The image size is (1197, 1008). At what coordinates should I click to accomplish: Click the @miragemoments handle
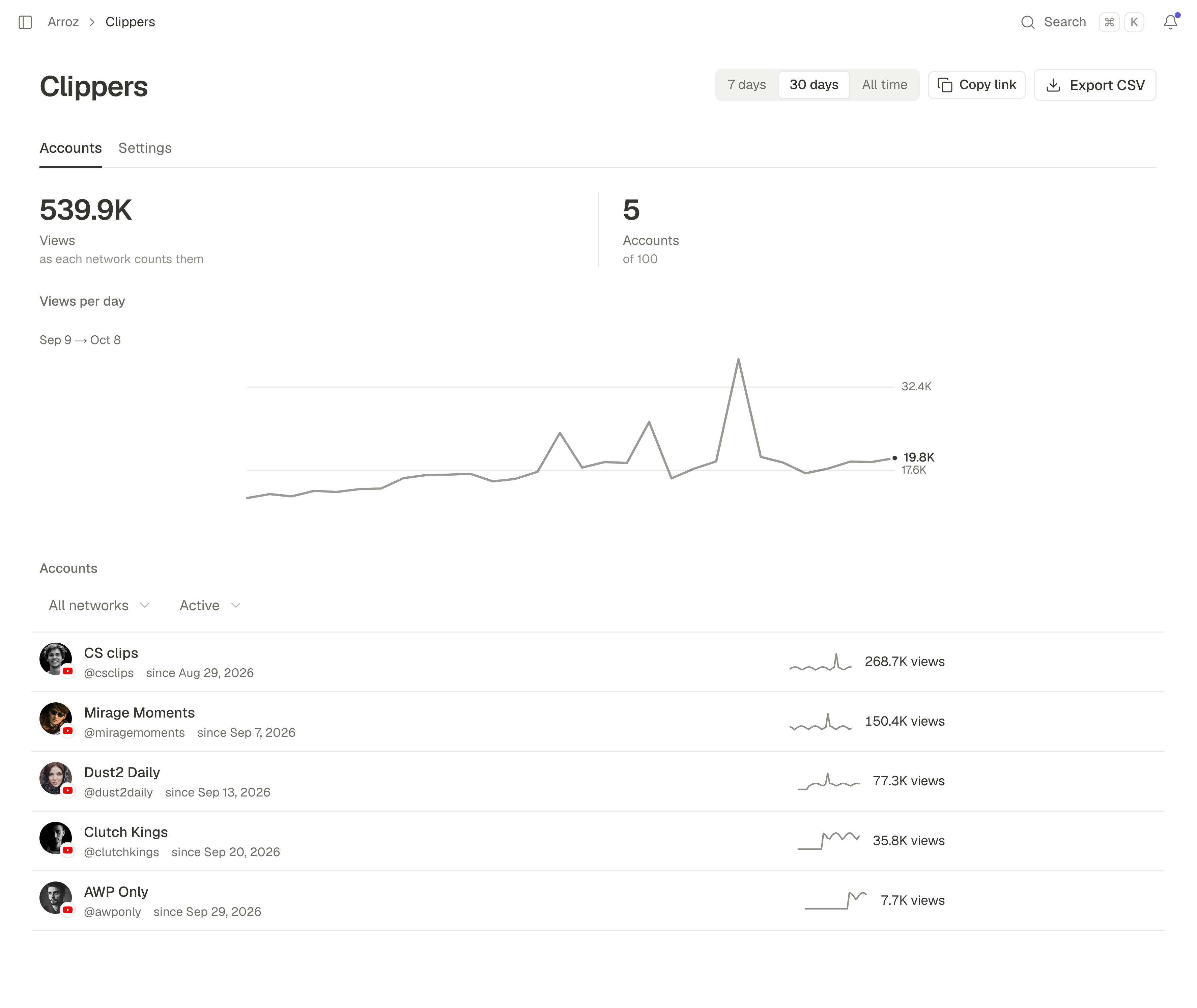134,733
